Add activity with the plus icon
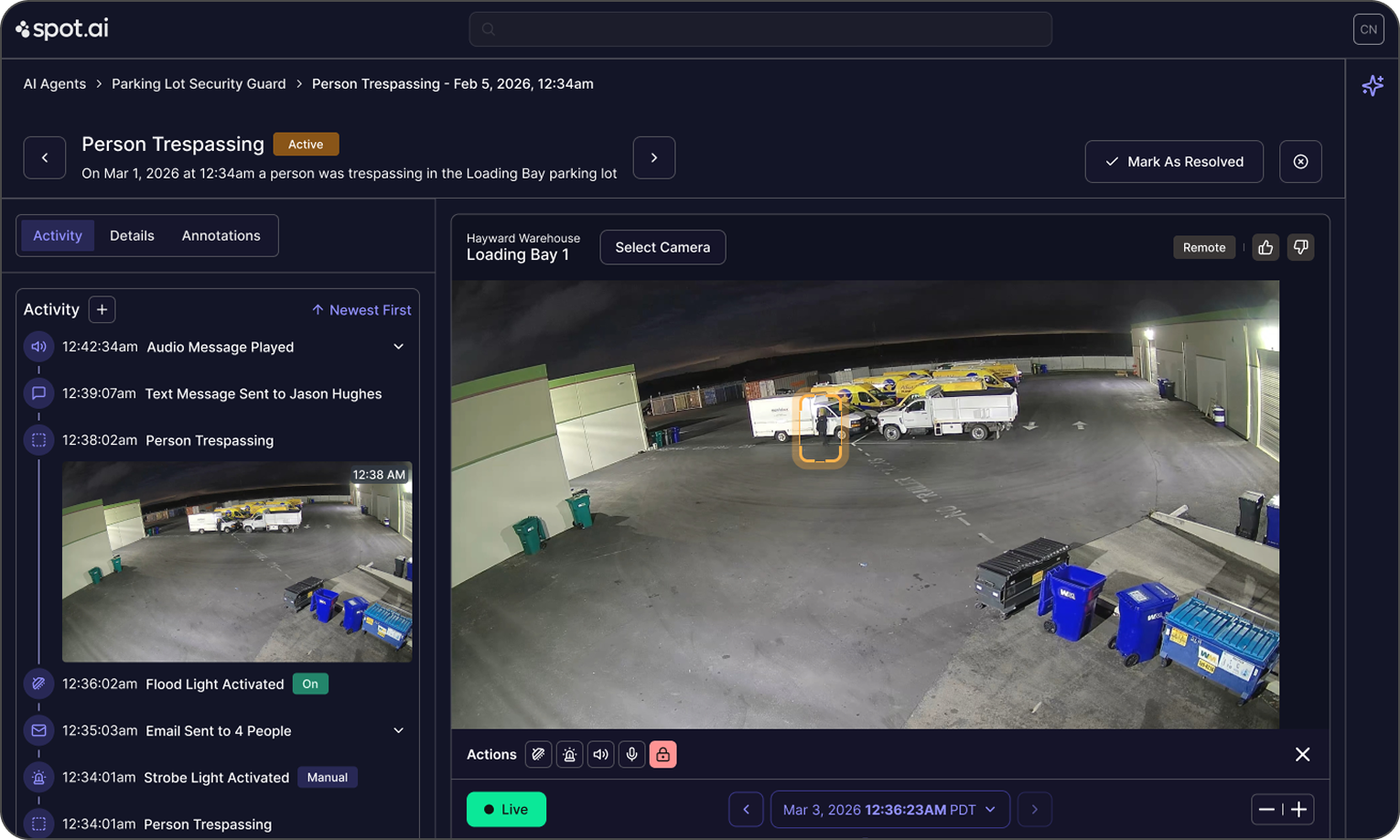Image resolution: width=1400 pixels, height=840 pixels. click(x=102, y=309)
